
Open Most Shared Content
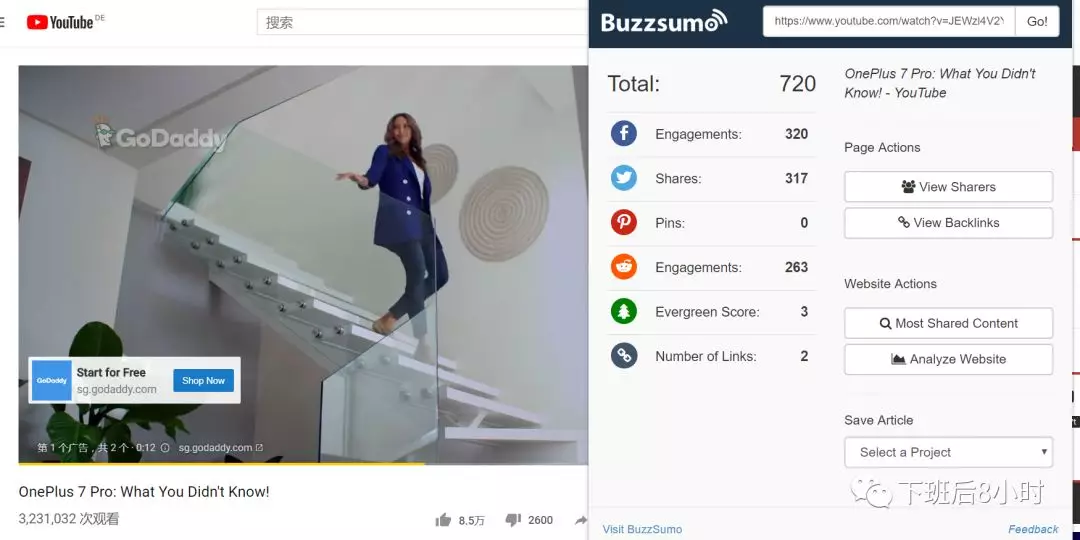[x=948, y=323]
